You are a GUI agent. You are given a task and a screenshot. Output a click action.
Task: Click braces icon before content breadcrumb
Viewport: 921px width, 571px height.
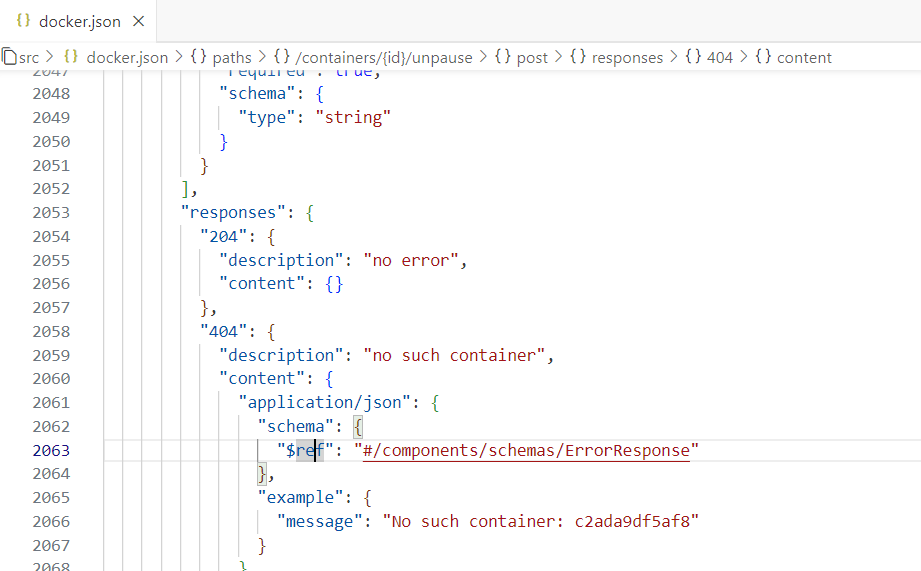point(763,57)
